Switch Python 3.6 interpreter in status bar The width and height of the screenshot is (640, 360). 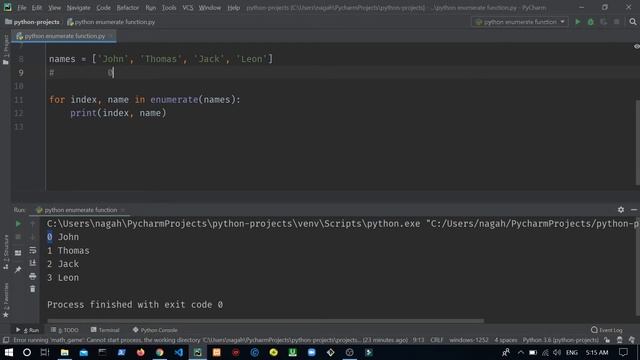pyautogui.click(x=560, y=340)
